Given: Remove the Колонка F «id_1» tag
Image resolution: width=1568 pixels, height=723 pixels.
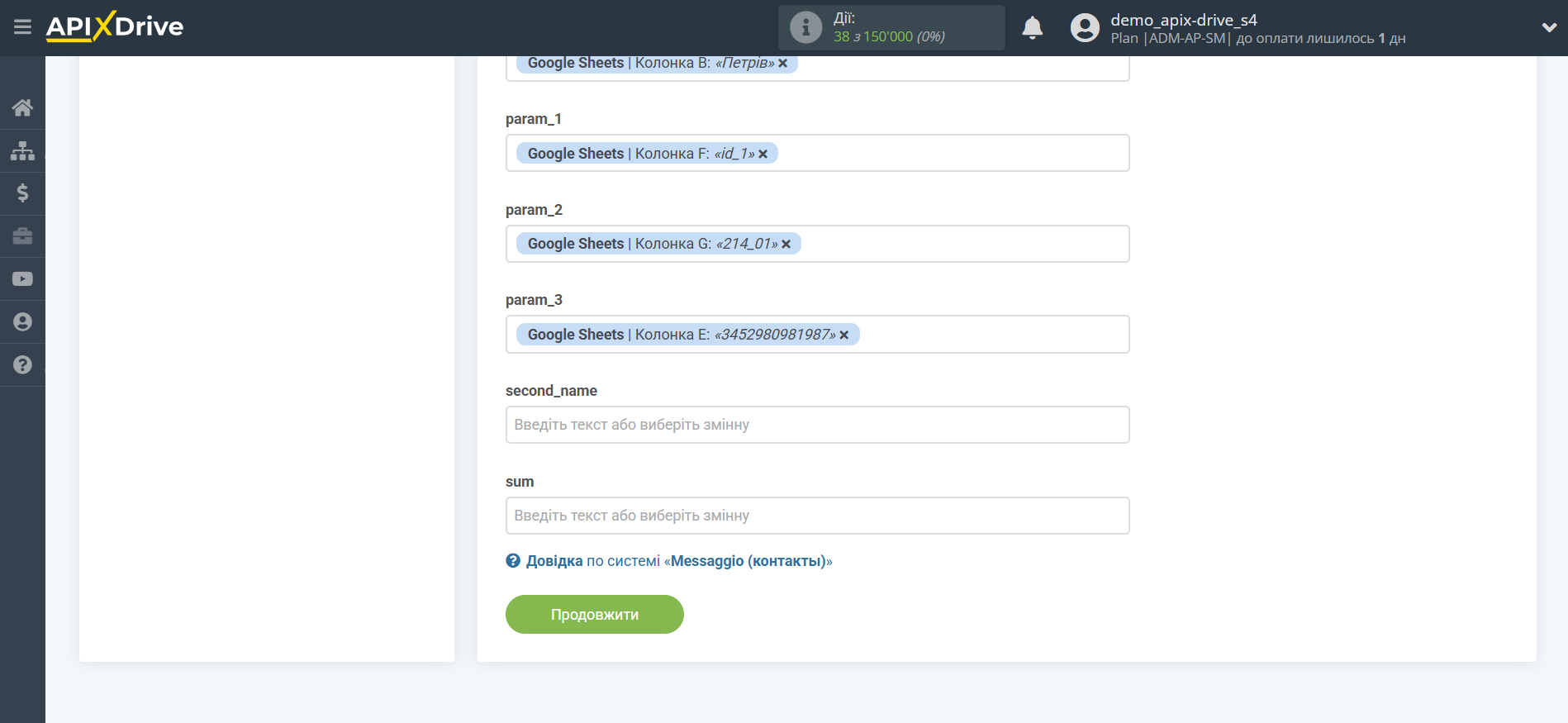Looking at the screenshot, I should click(x=763, y=154).
